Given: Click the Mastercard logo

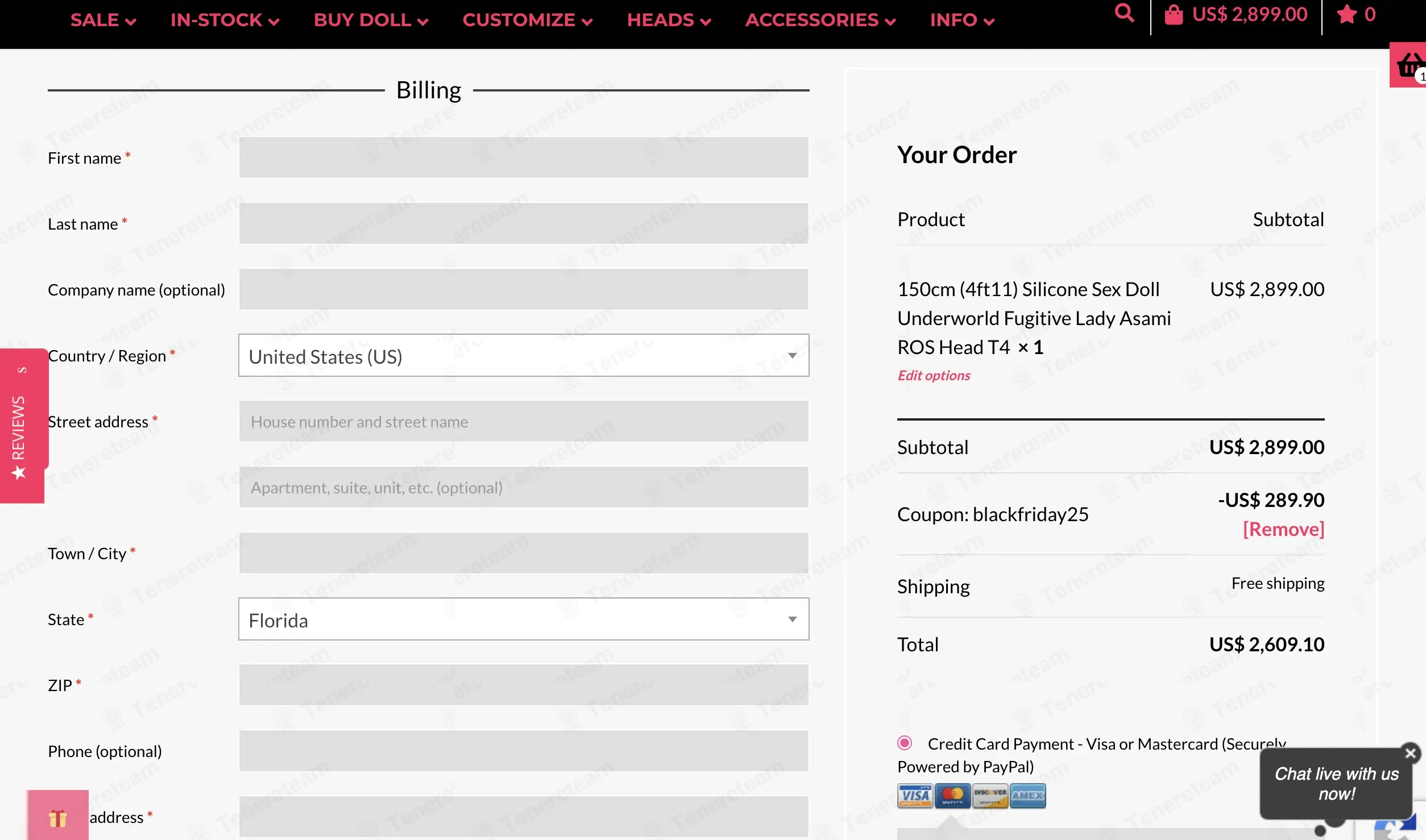Looking at the screenshot, I should tap(952, 796).
